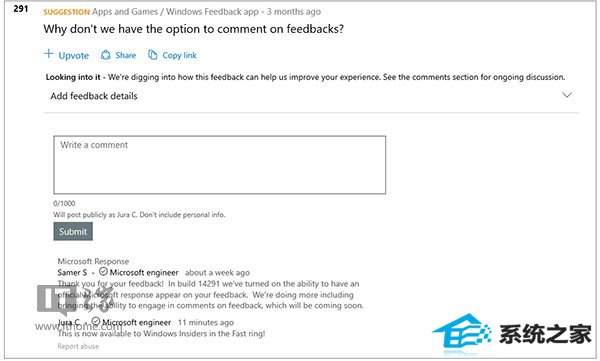Click the Report abuse link
Screen dimensions: 600x361
pos(78,346)
